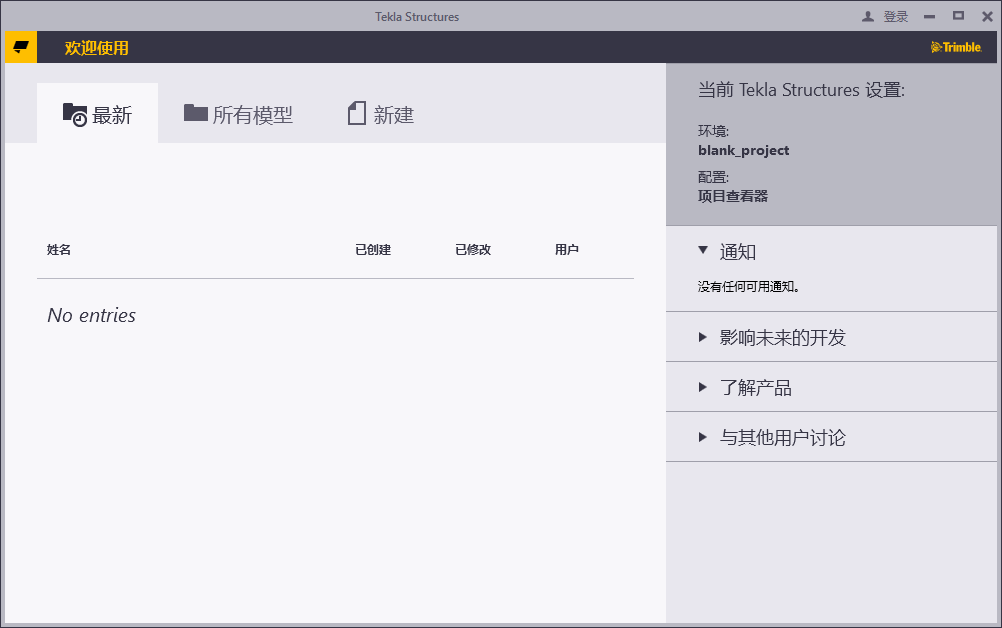Minimize the Tekla Structures window

930,17
